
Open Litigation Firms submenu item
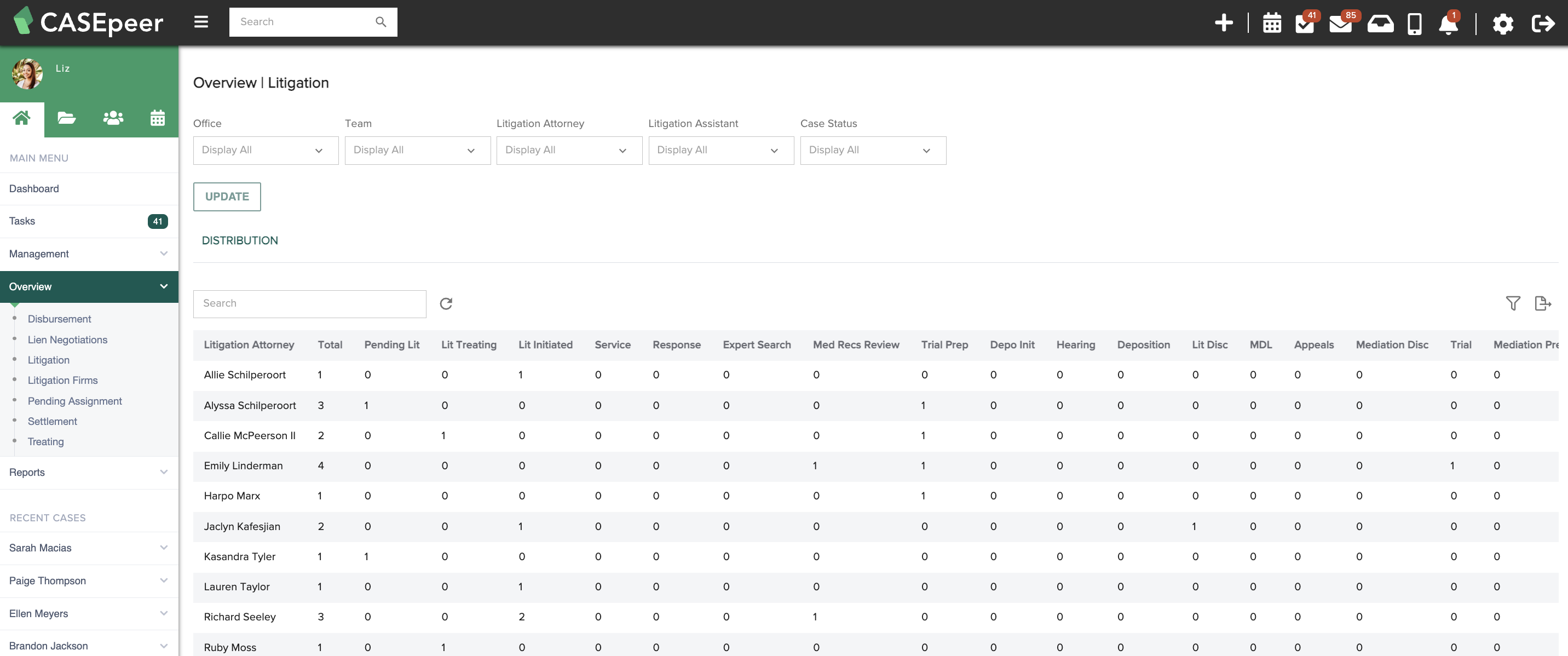click(62, 381)
